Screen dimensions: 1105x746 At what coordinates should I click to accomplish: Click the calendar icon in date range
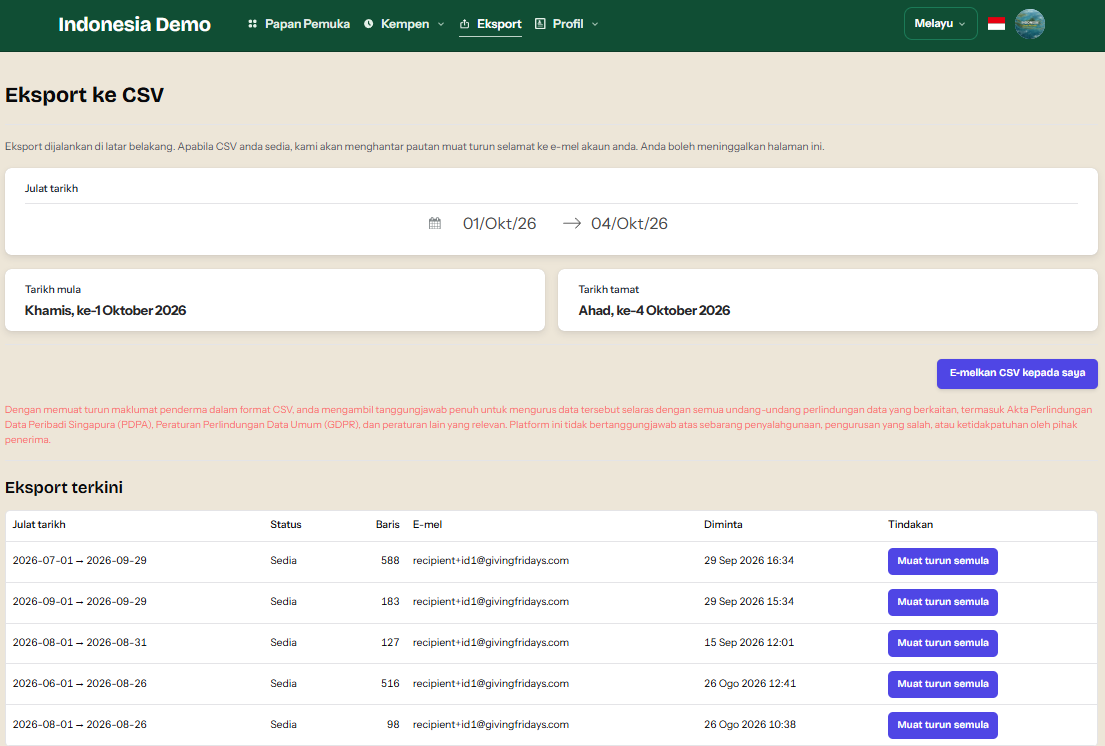435,223
